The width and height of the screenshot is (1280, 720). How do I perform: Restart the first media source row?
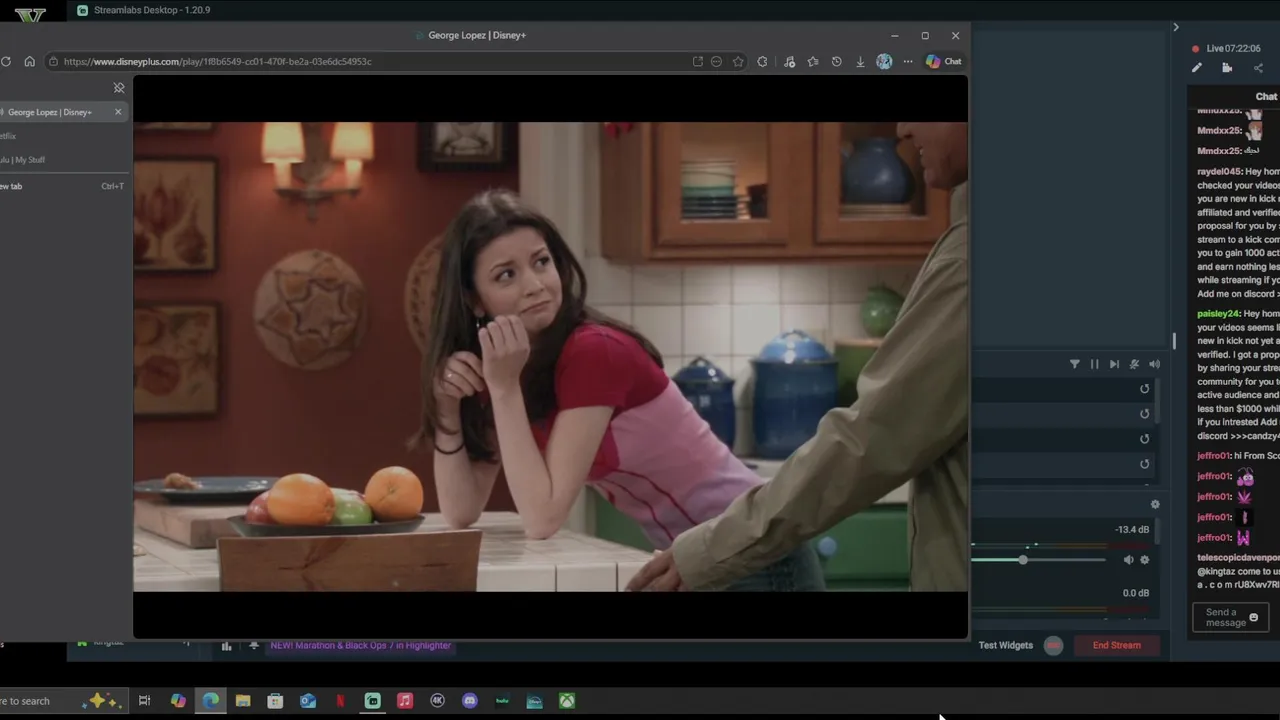pyautogui.click(x=1145, y=389)
